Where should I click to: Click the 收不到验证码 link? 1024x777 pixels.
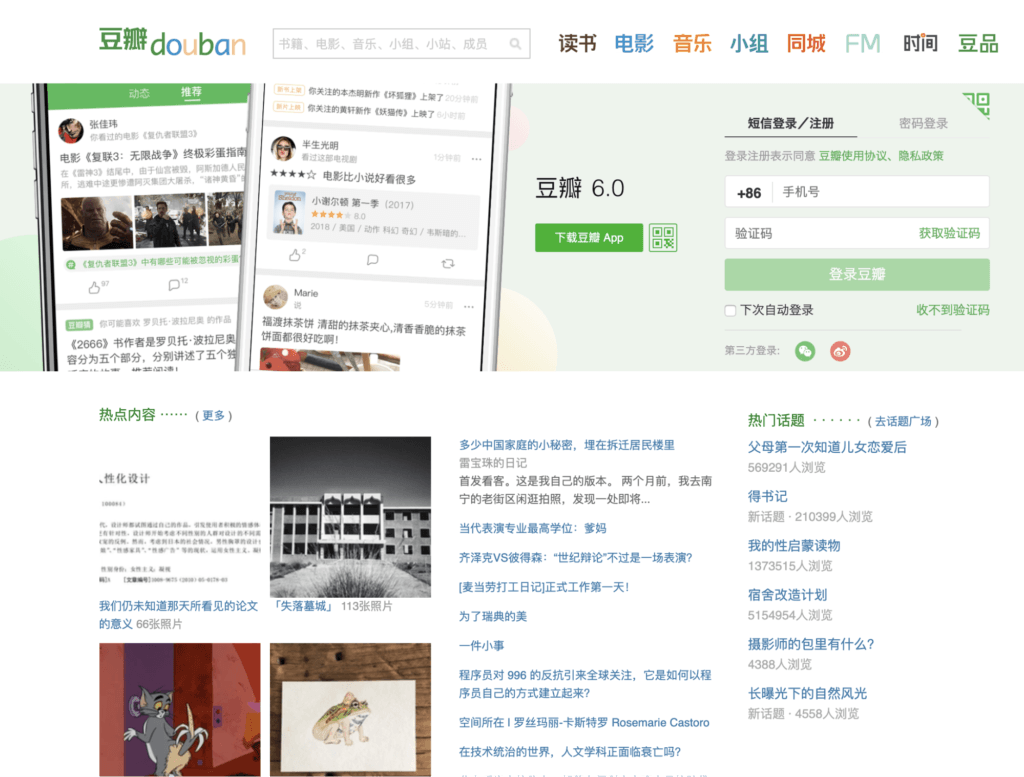pyautogui.click(x=952, y=310)
